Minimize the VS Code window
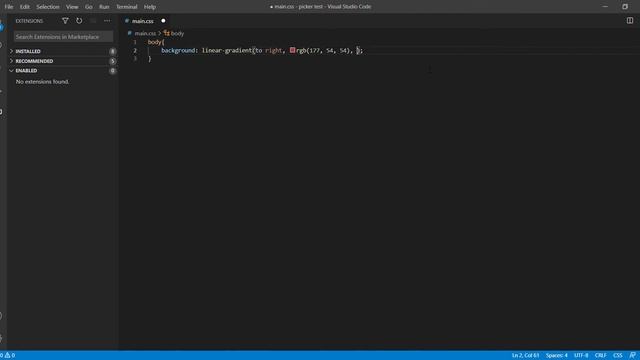 coord(605,7)
